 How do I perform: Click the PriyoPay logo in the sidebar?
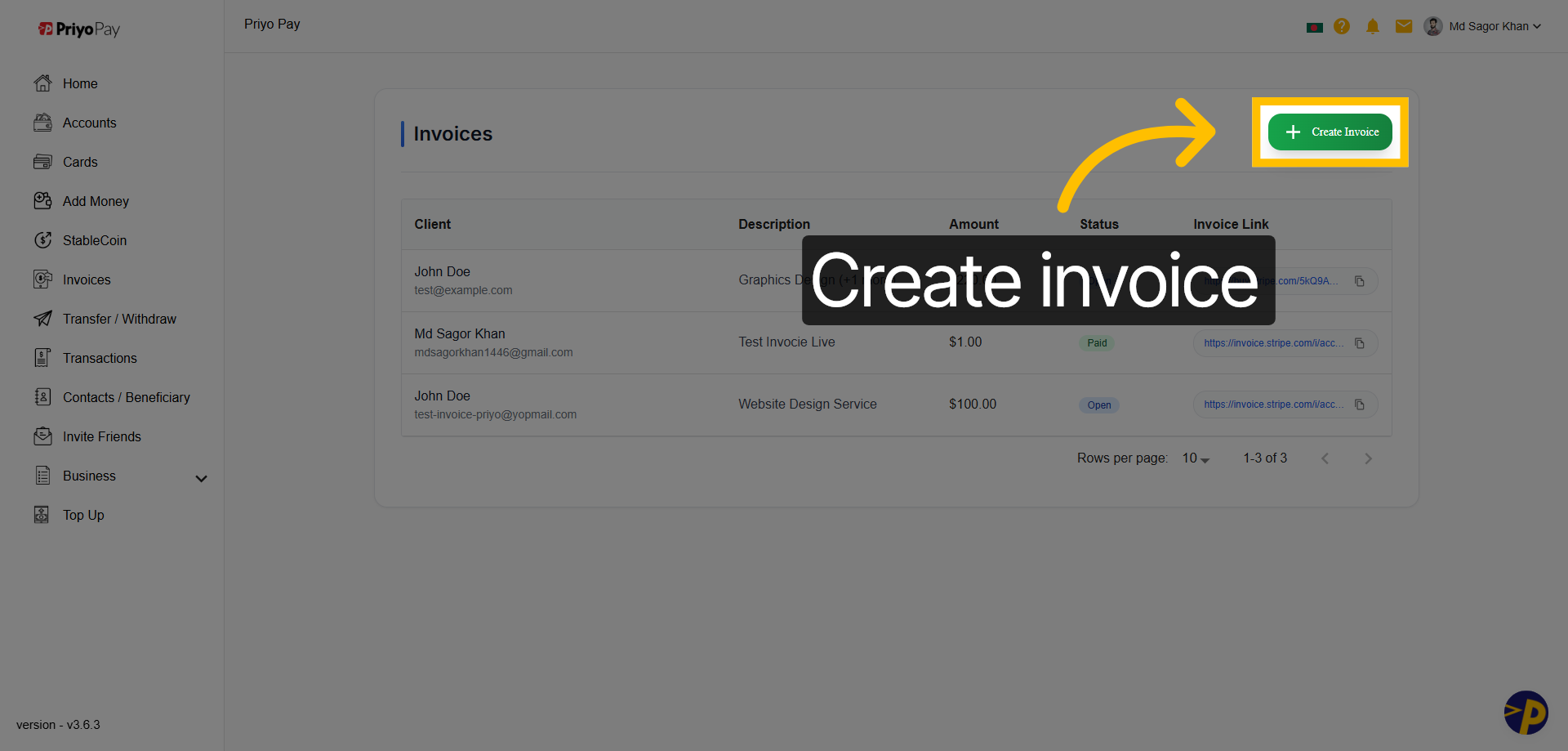tap(78, 29)
